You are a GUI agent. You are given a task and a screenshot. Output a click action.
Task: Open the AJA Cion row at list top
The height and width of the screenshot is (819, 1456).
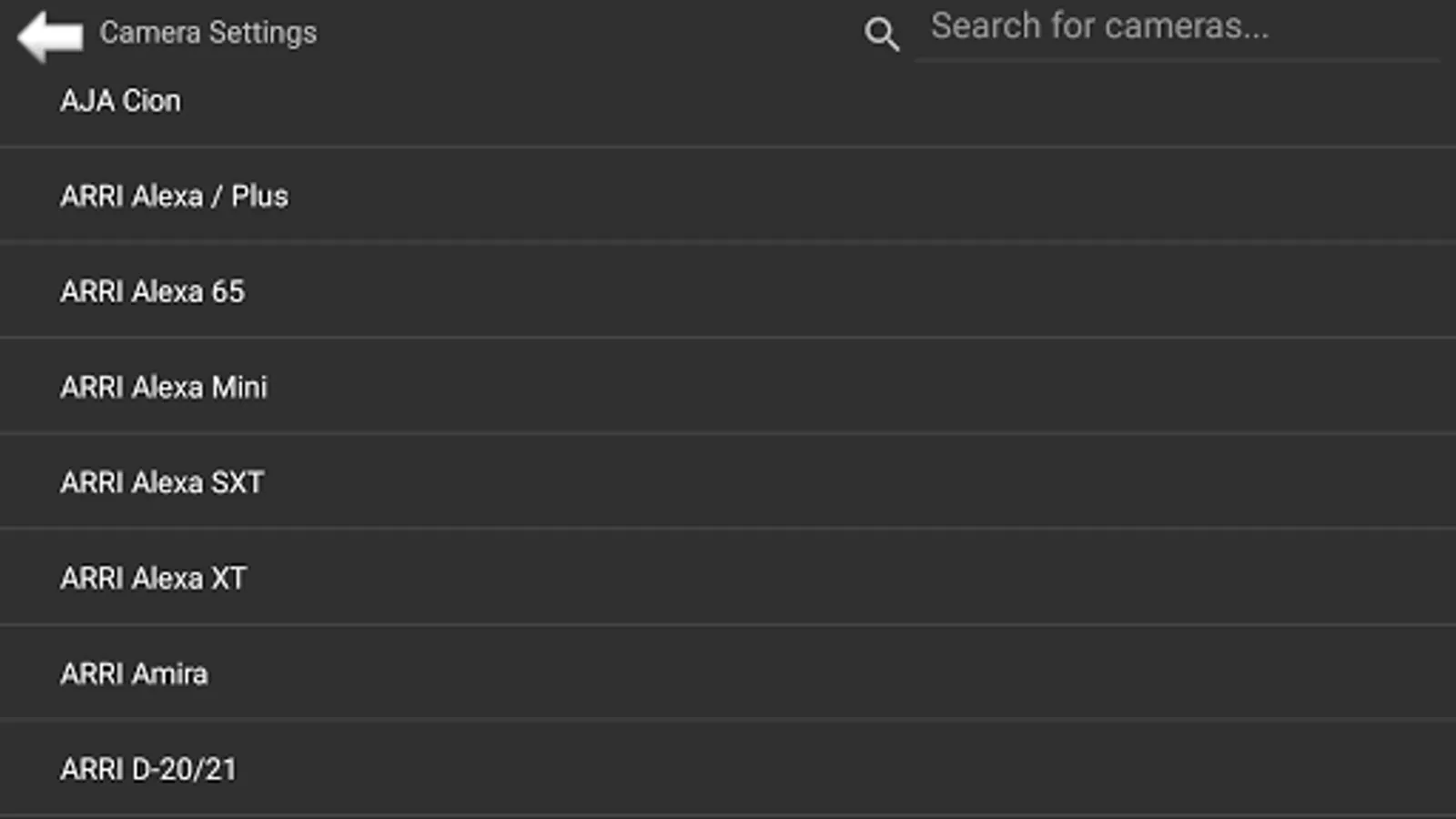728,100
